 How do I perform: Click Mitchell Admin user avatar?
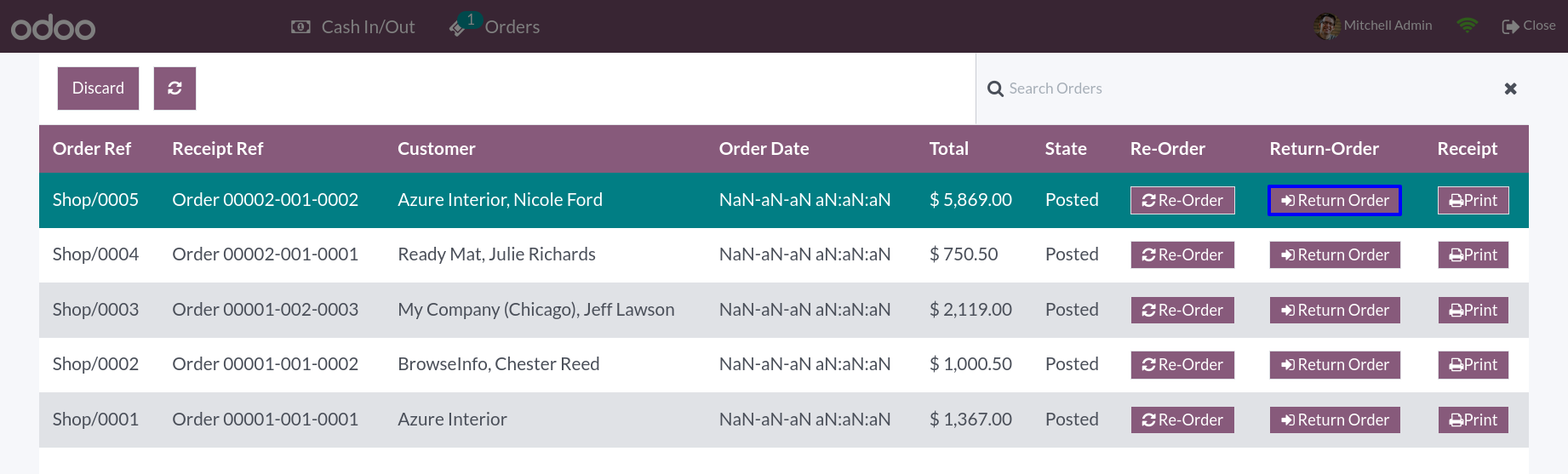pyautogui.click(x=1326, y=26)
